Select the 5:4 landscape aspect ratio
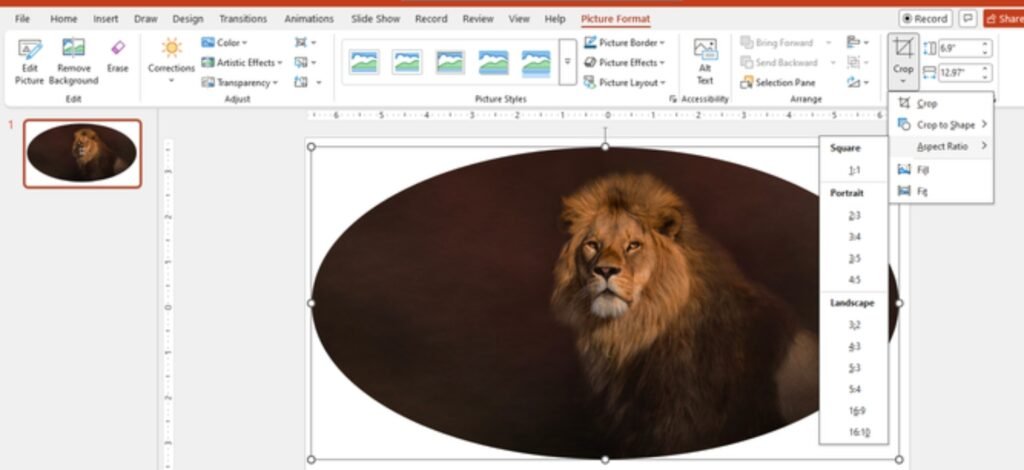Viewport: 1024px width, 470px height. click(x=854, y=390)
